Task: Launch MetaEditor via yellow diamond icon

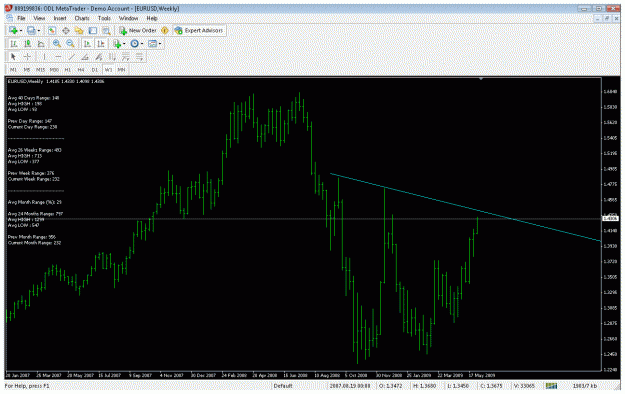Action: pyautogui.click(x=165, y=31)
